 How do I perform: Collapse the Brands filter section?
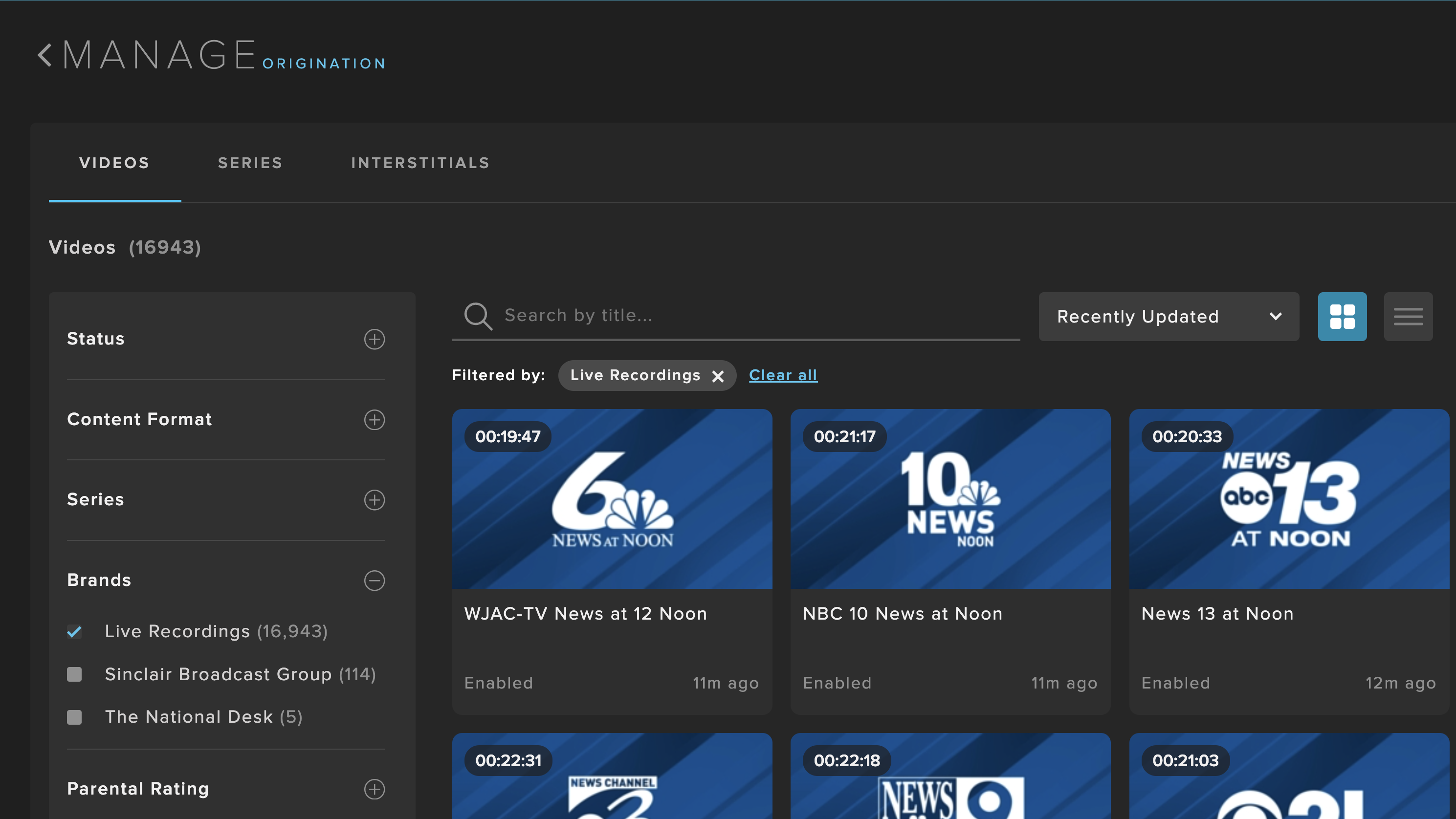pyautogui.click(x=374, y=581)
